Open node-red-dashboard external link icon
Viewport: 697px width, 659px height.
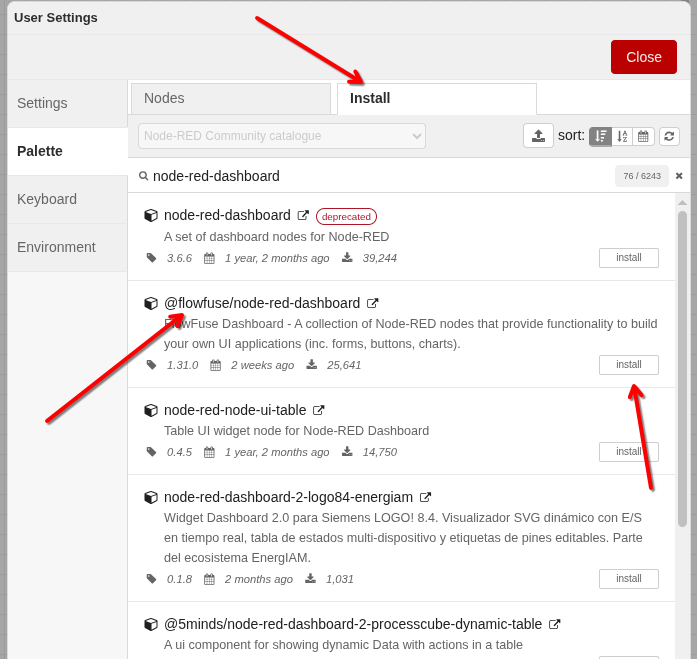[303, 215]
